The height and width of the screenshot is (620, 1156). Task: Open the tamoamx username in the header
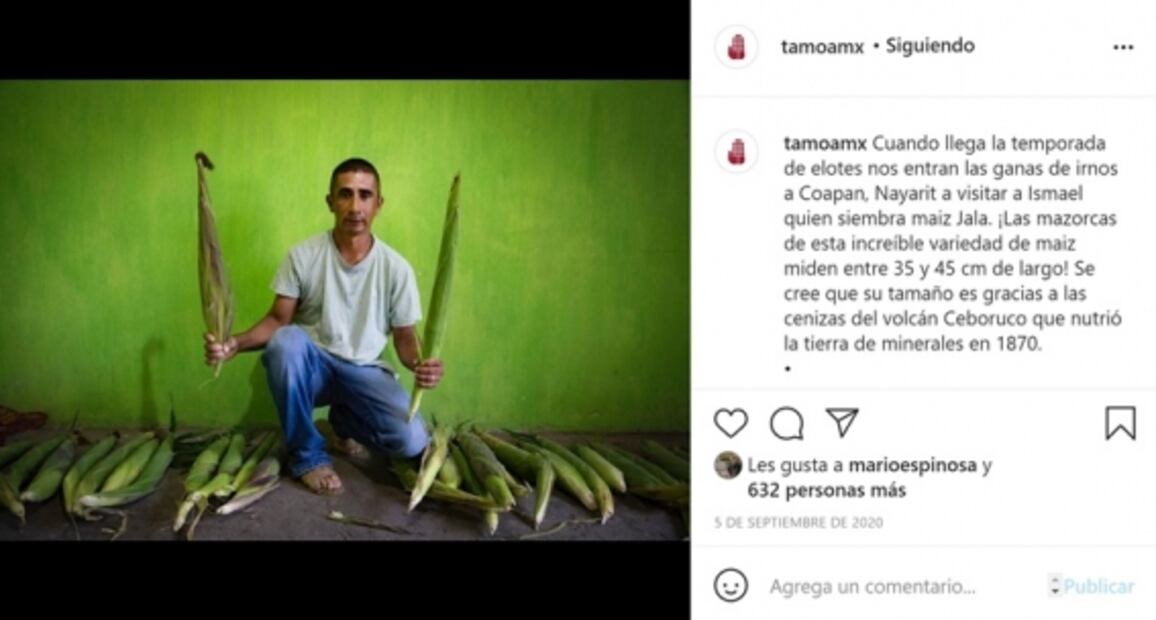click(x=822, y=46)
